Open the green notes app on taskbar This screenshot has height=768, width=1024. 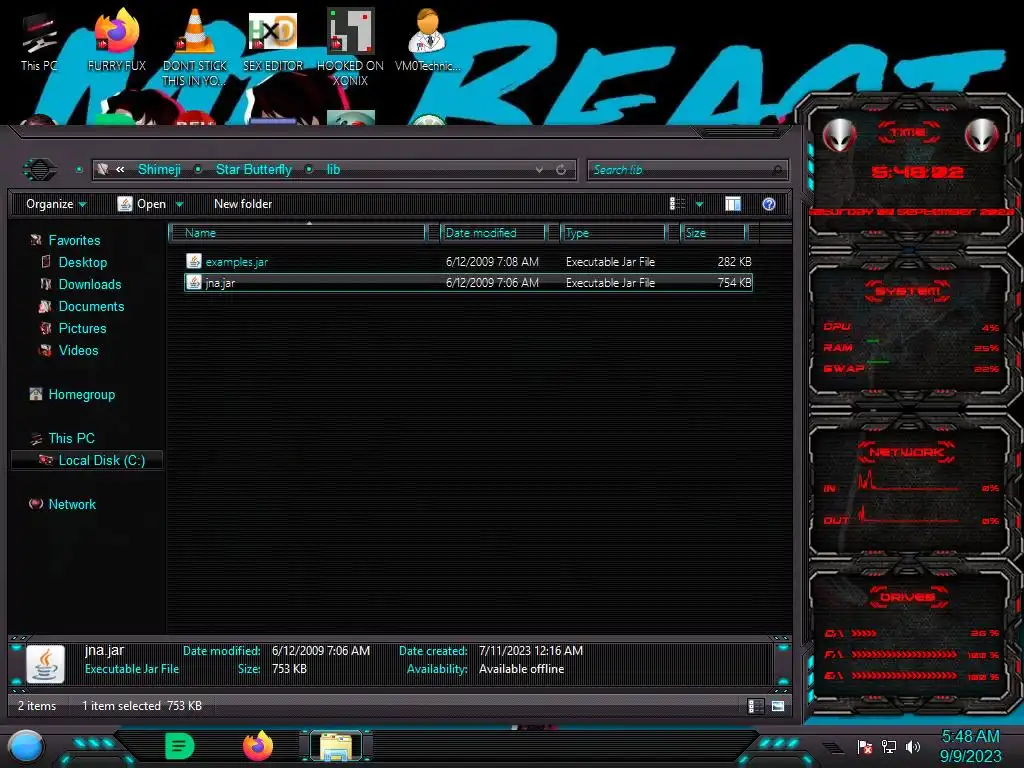click(x=180, y=746)
